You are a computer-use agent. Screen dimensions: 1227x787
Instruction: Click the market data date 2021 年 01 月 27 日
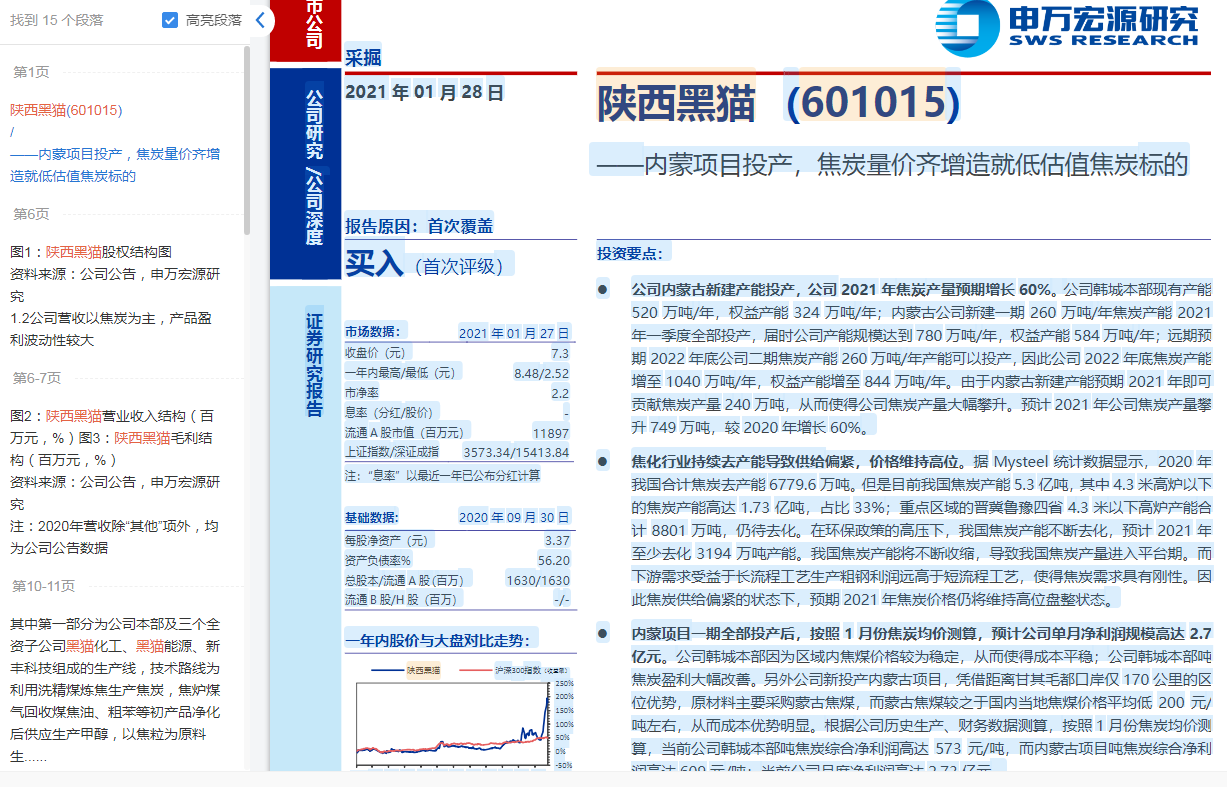(514, 333)
